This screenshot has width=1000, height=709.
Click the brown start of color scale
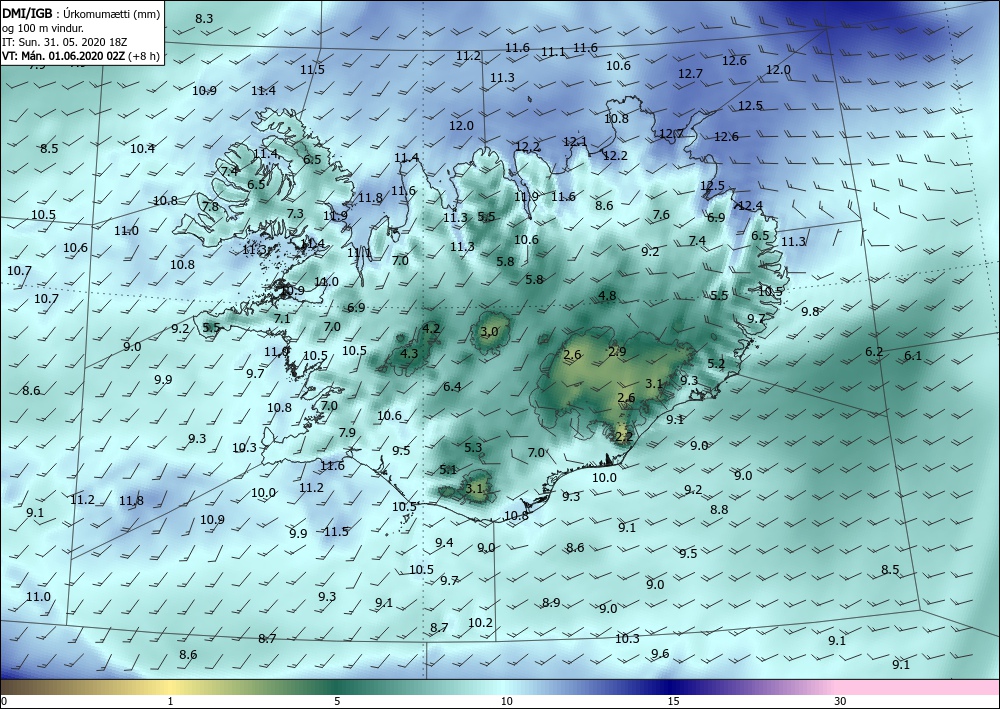26,687
